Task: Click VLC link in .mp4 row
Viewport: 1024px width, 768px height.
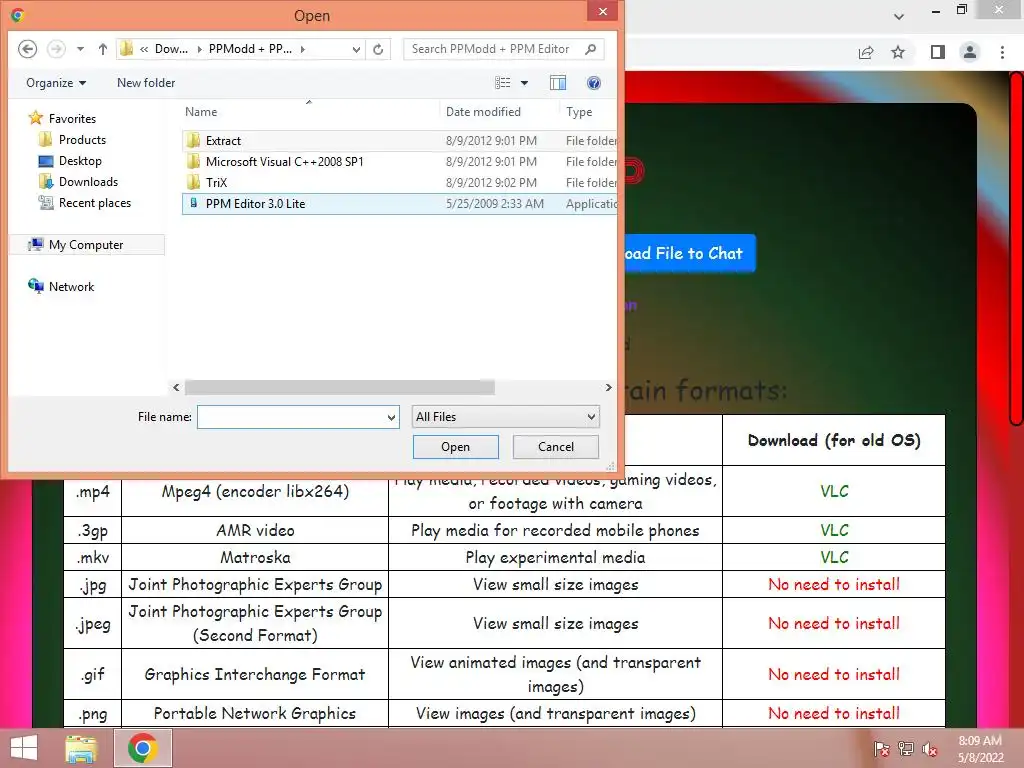Action: 834,491
